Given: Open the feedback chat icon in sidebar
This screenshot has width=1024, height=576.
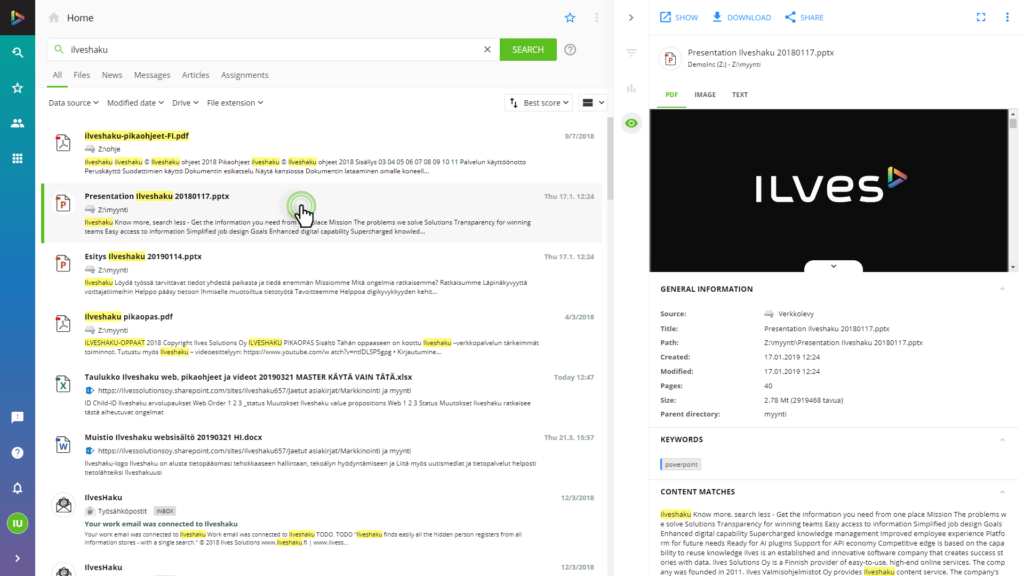Looking at the screenshot, I should point(18,417).
